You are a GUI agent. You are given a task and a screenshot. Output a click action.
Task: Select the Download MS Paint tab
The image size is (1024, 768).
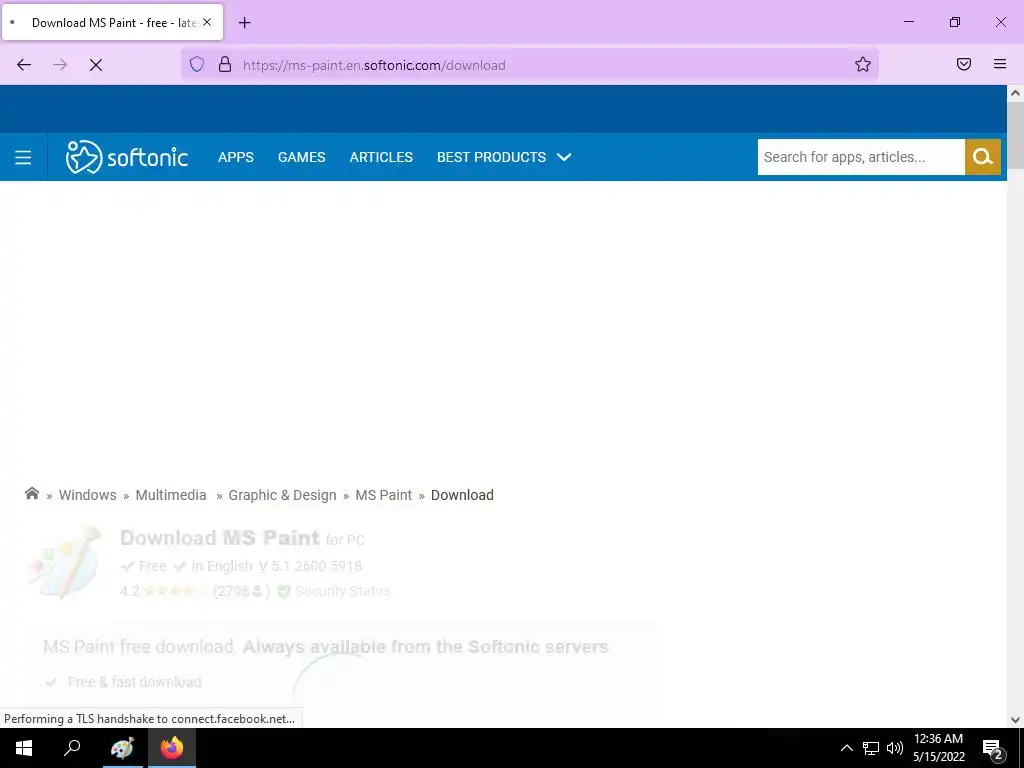coord(112,22)
